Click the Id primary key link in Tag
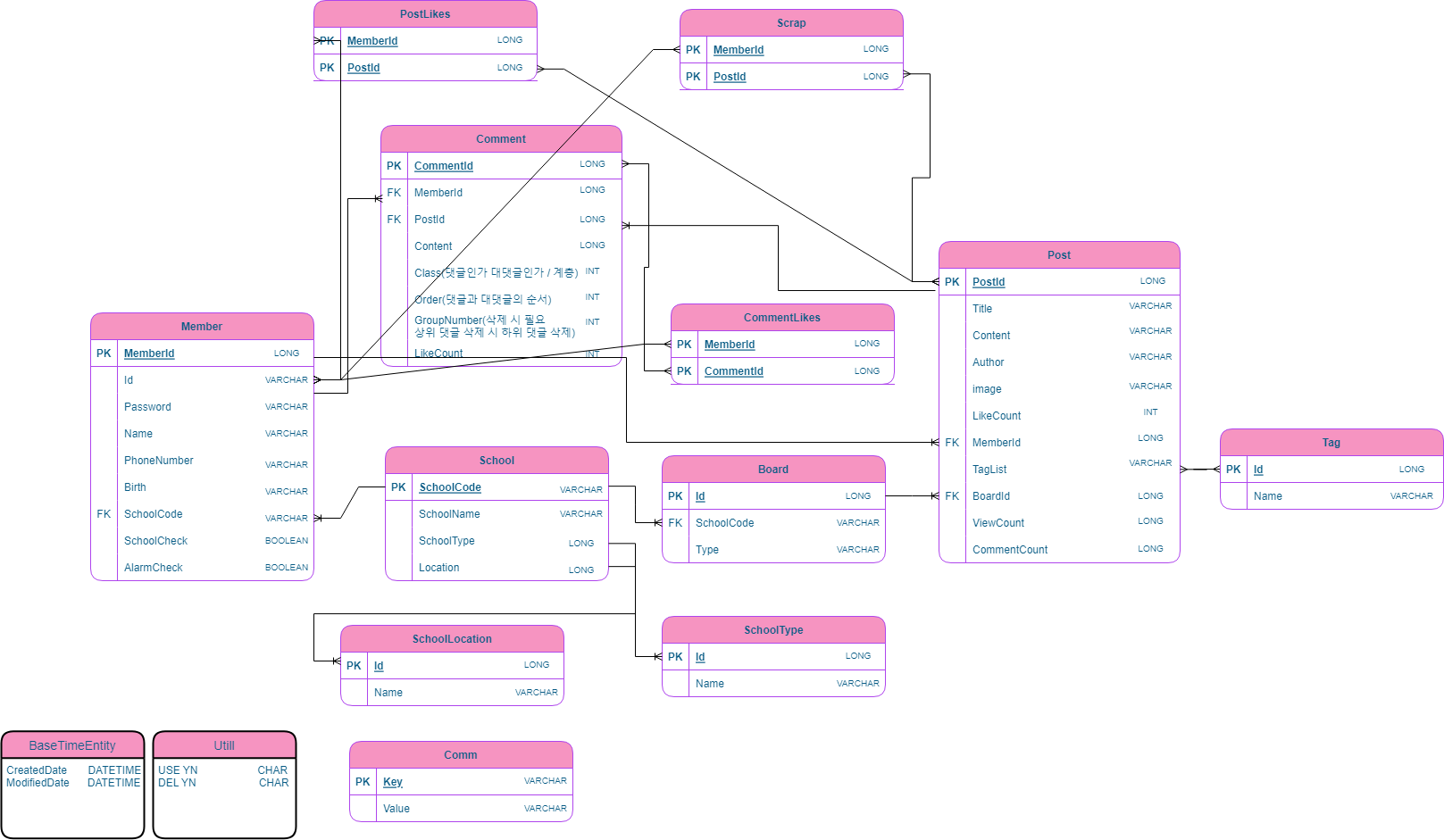Screen dimensions: 1444x840 click(x=1258, y=469)
